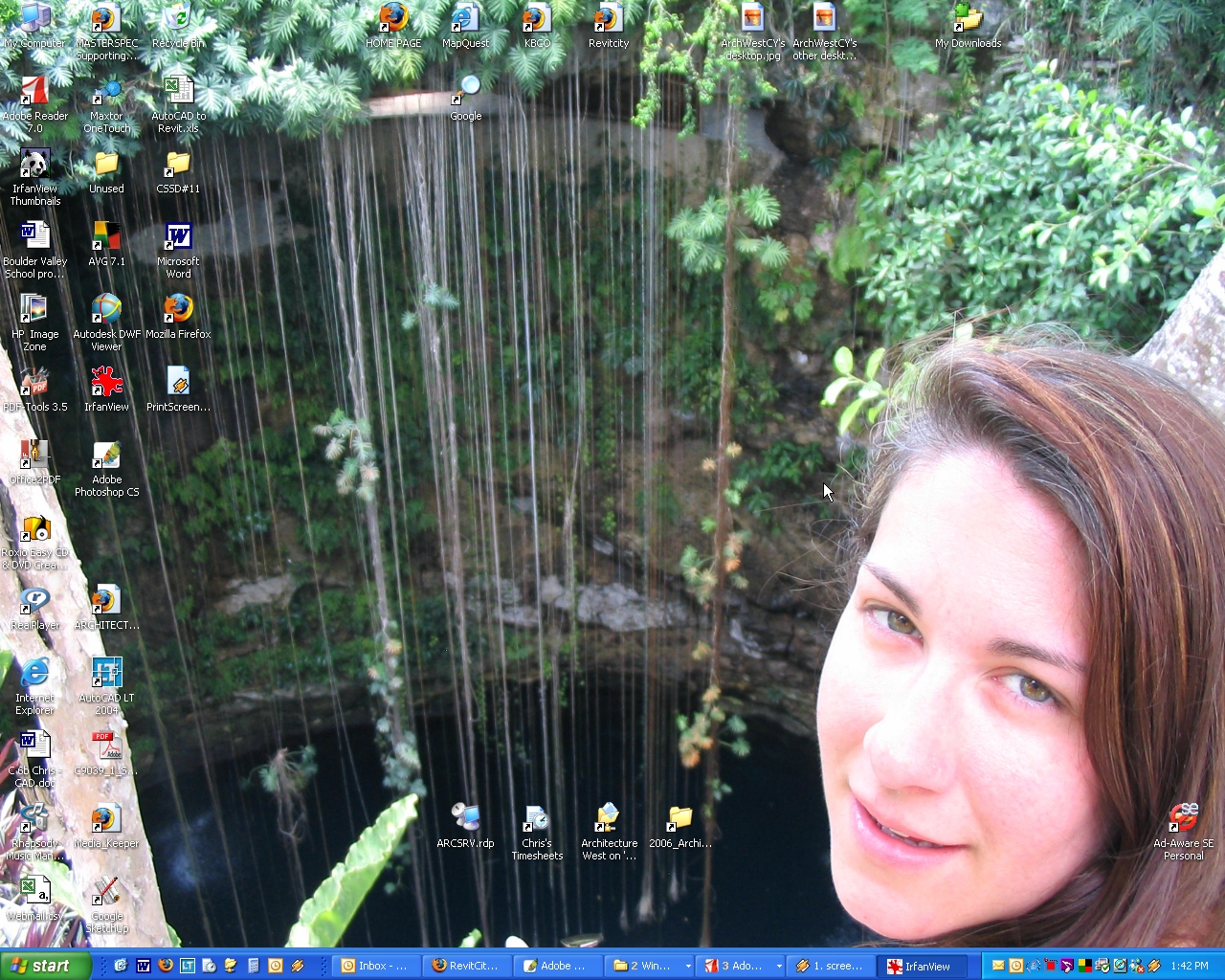
Task: Expand the grouped '2 Win...' taskbar dropdown
Action: 688,967
